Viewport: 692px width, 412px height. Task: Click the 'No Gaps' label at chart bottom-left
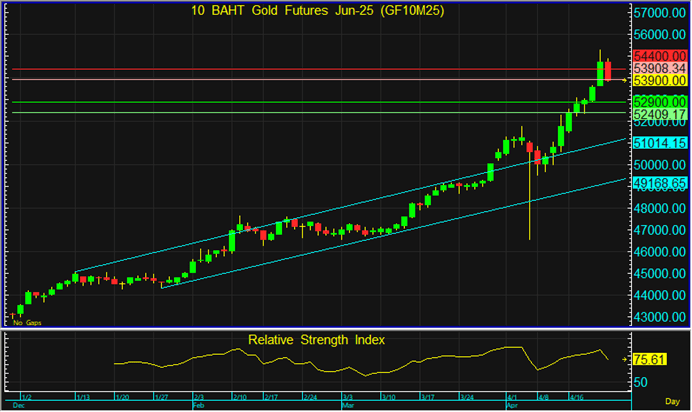(27, 323)
